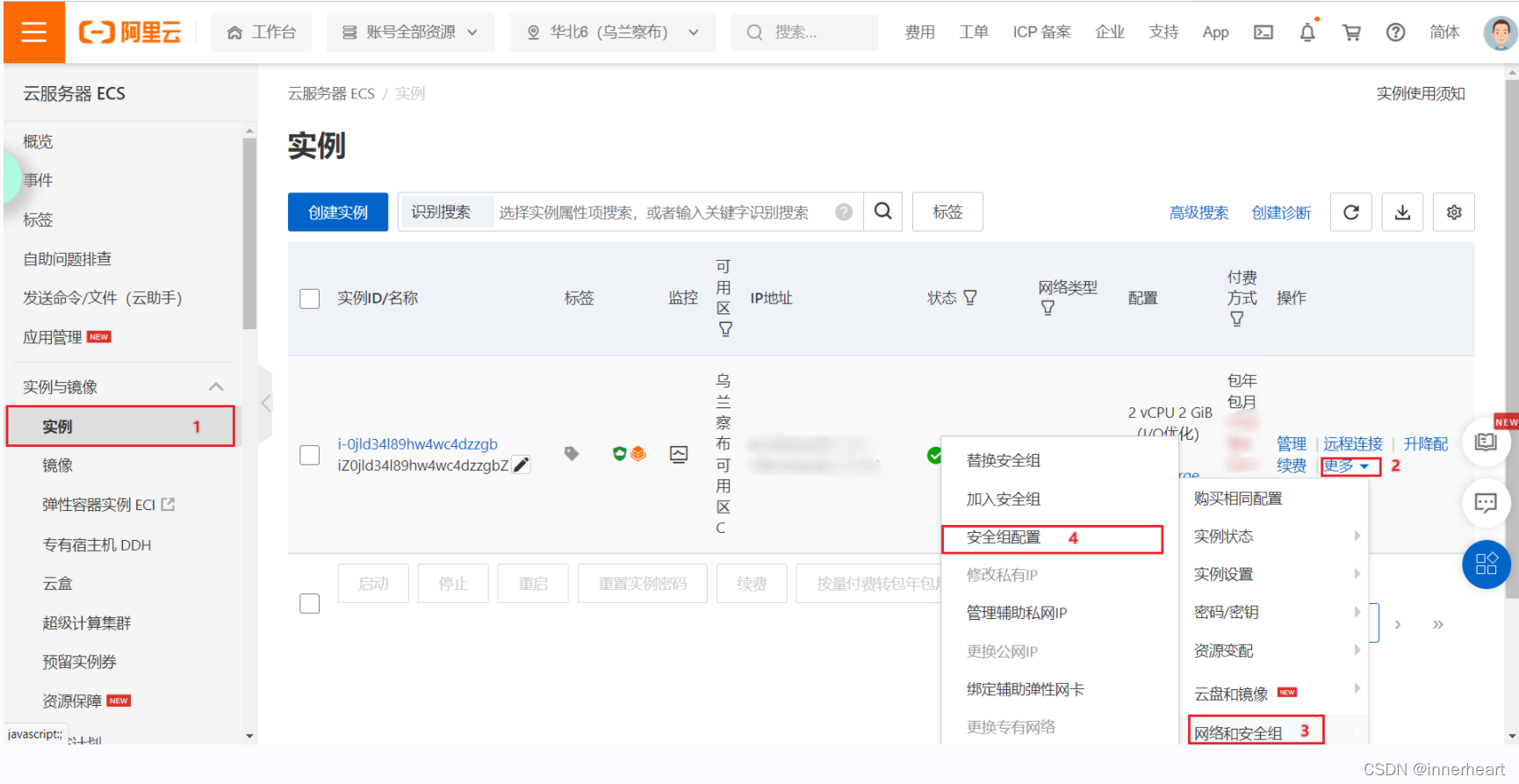
Task: Open the instance security shield icon
Action: 620,454
